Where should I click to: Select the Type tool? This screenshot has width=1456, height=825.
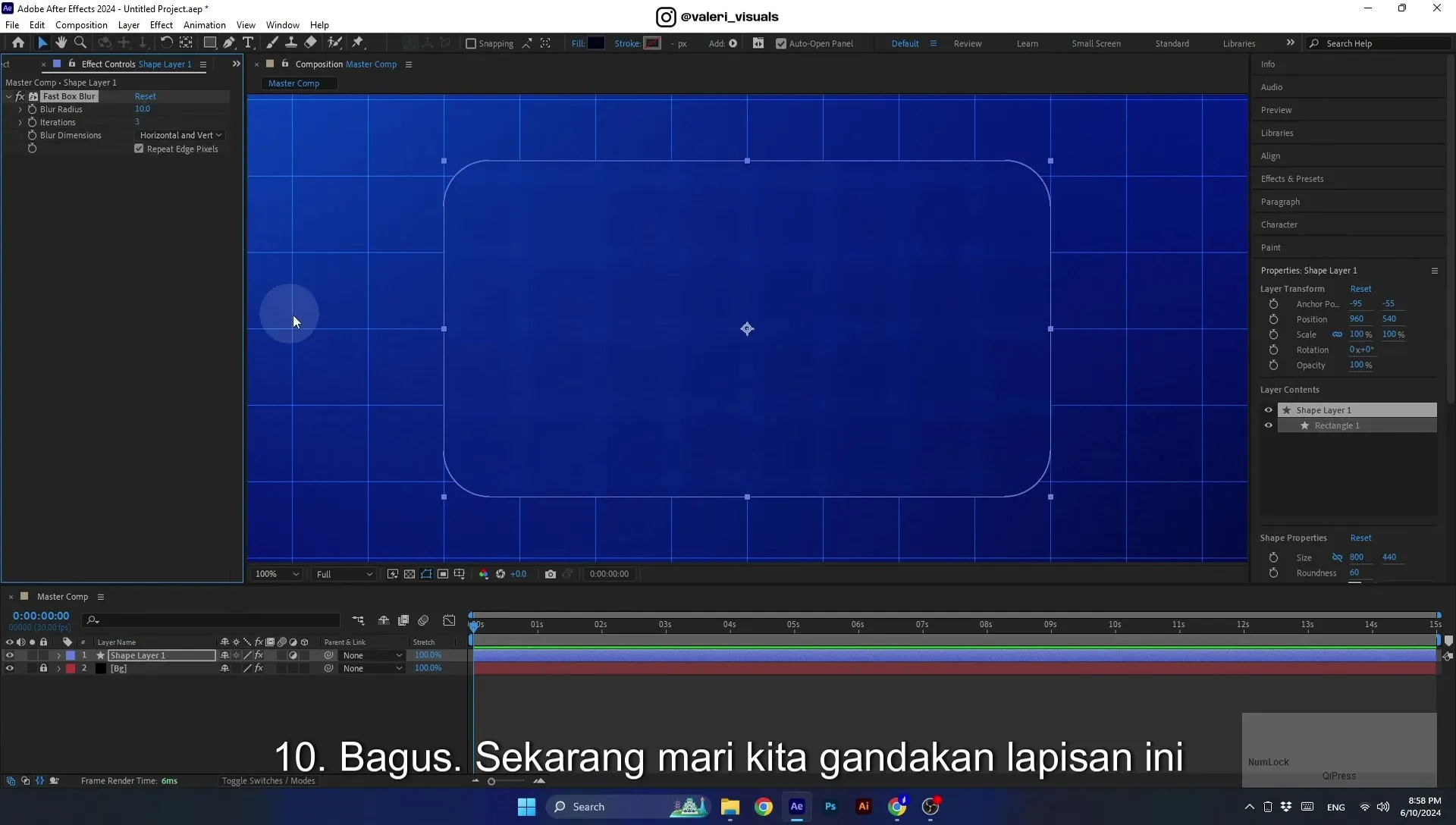pyautogui.click(x=248, y=43)
